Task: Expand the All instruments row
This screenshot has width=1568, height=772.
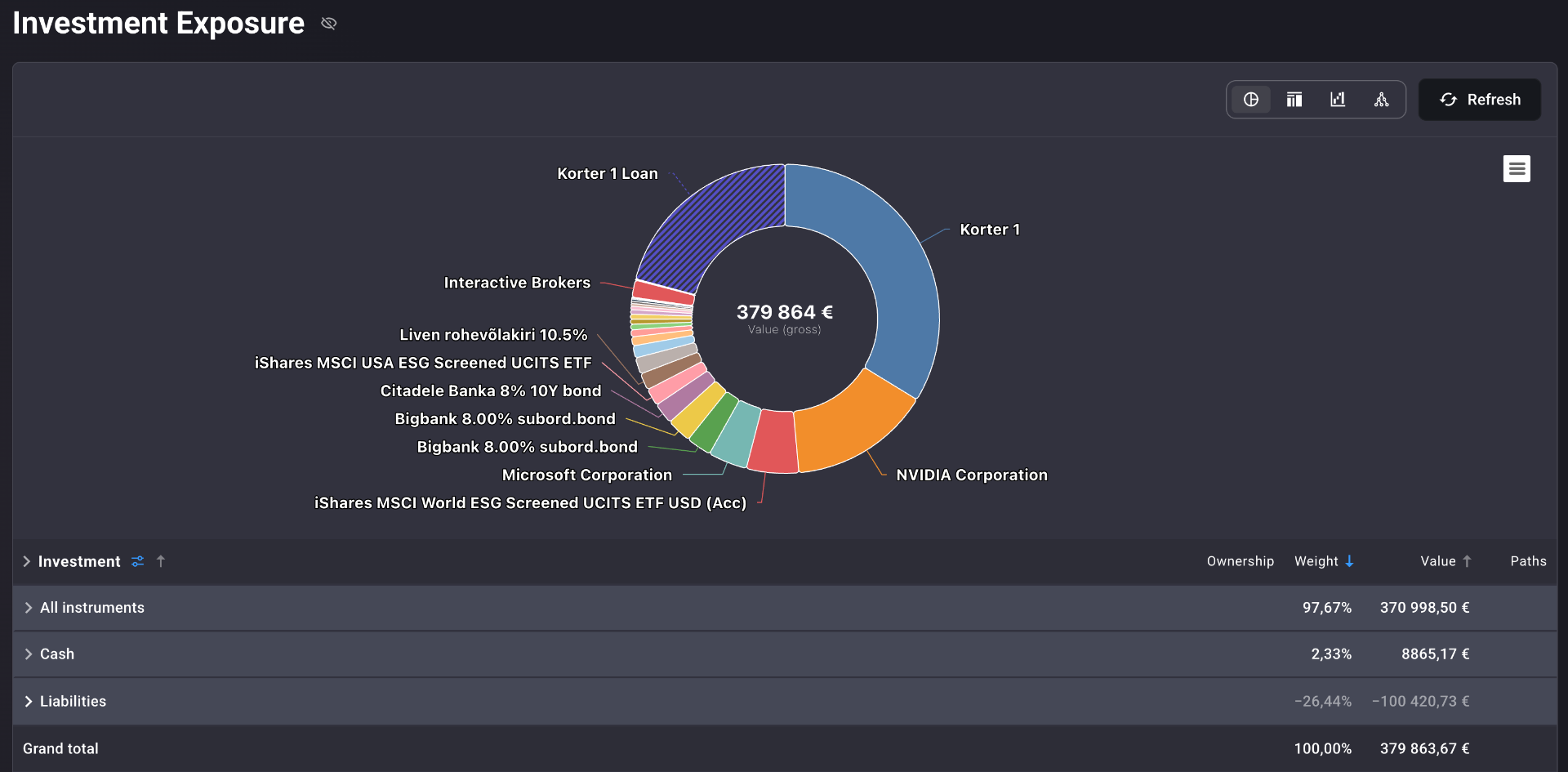Action: [29, 608]
